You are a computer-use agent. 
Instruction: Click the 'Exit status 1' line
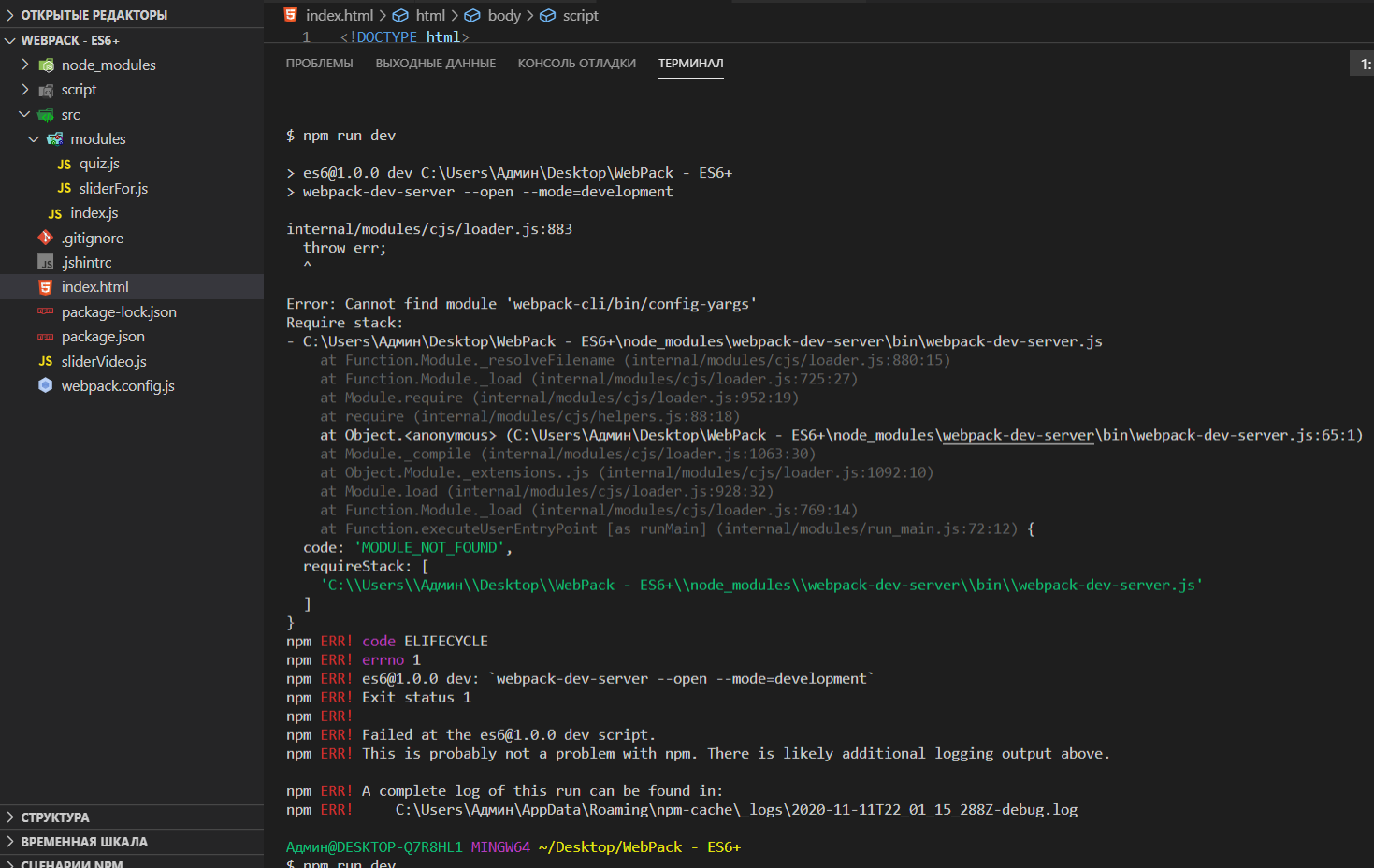click(379, 698)
